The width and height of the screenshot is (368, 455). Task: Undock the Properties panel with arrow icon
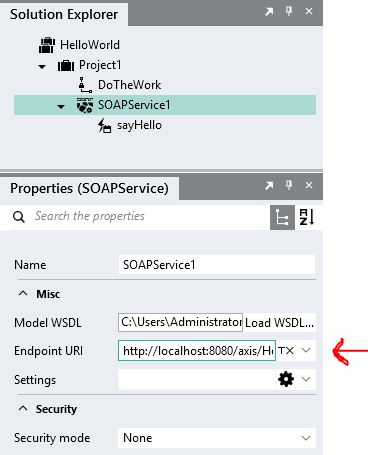tap(269, 185)
